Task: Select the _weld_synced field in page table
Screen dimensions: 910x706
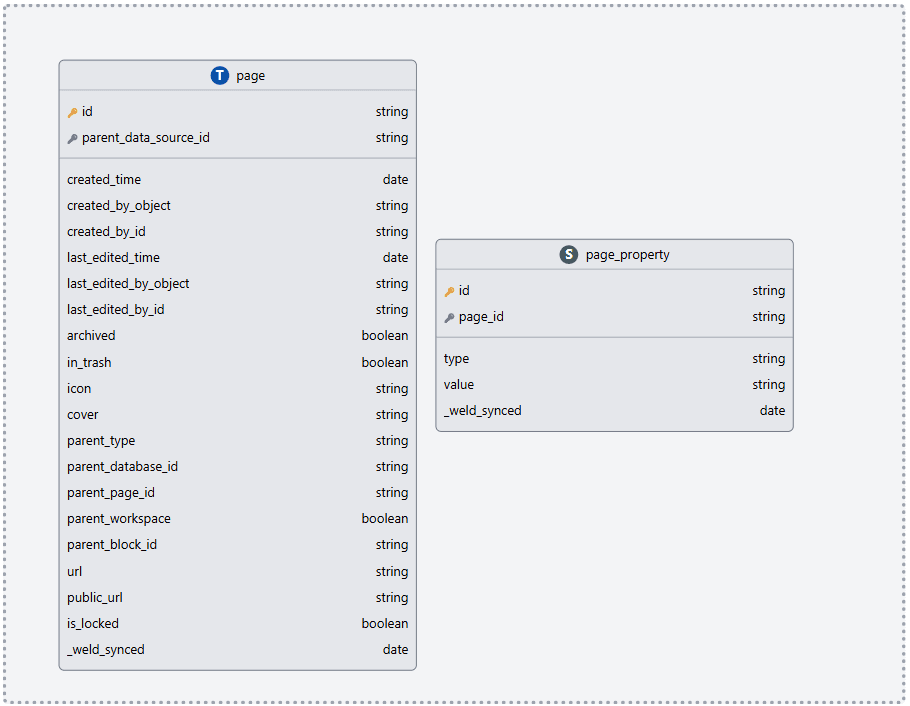Action: click(x=106, y=650)
